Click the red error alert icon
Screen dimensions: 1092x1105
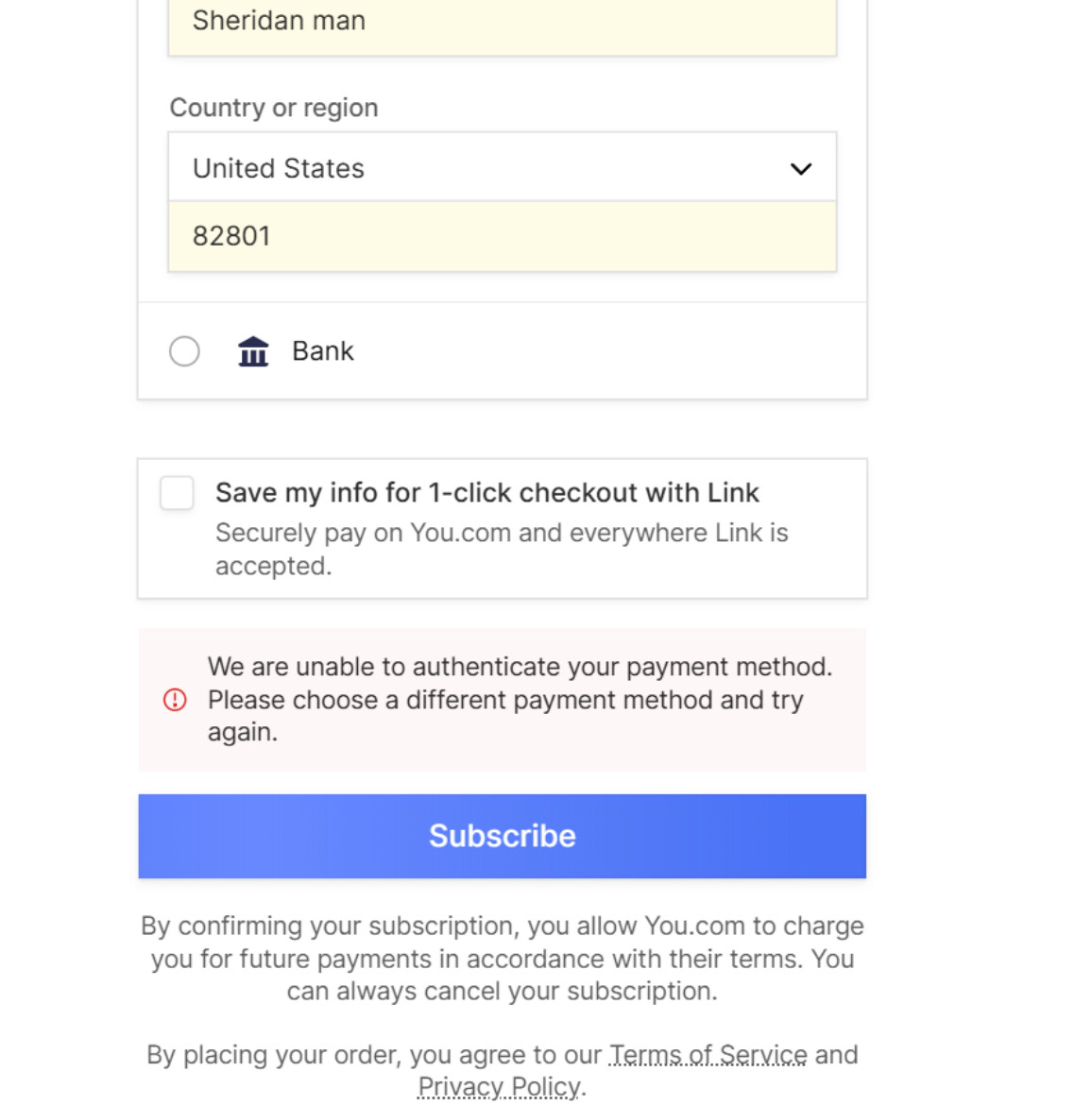click(x=175, y=700)
